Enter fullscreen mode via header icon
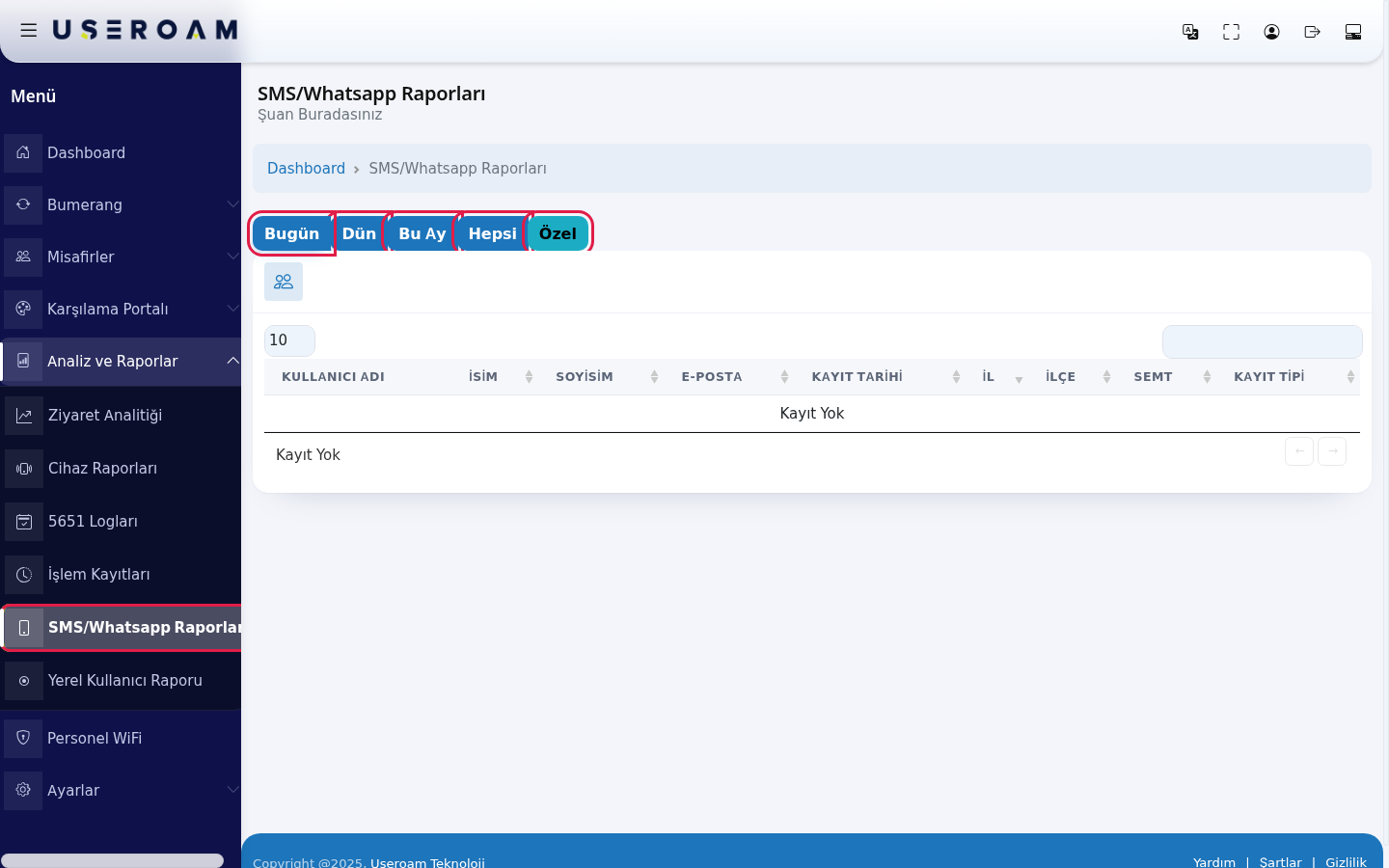This screenshot has width=1389, height=868. 1231,32
